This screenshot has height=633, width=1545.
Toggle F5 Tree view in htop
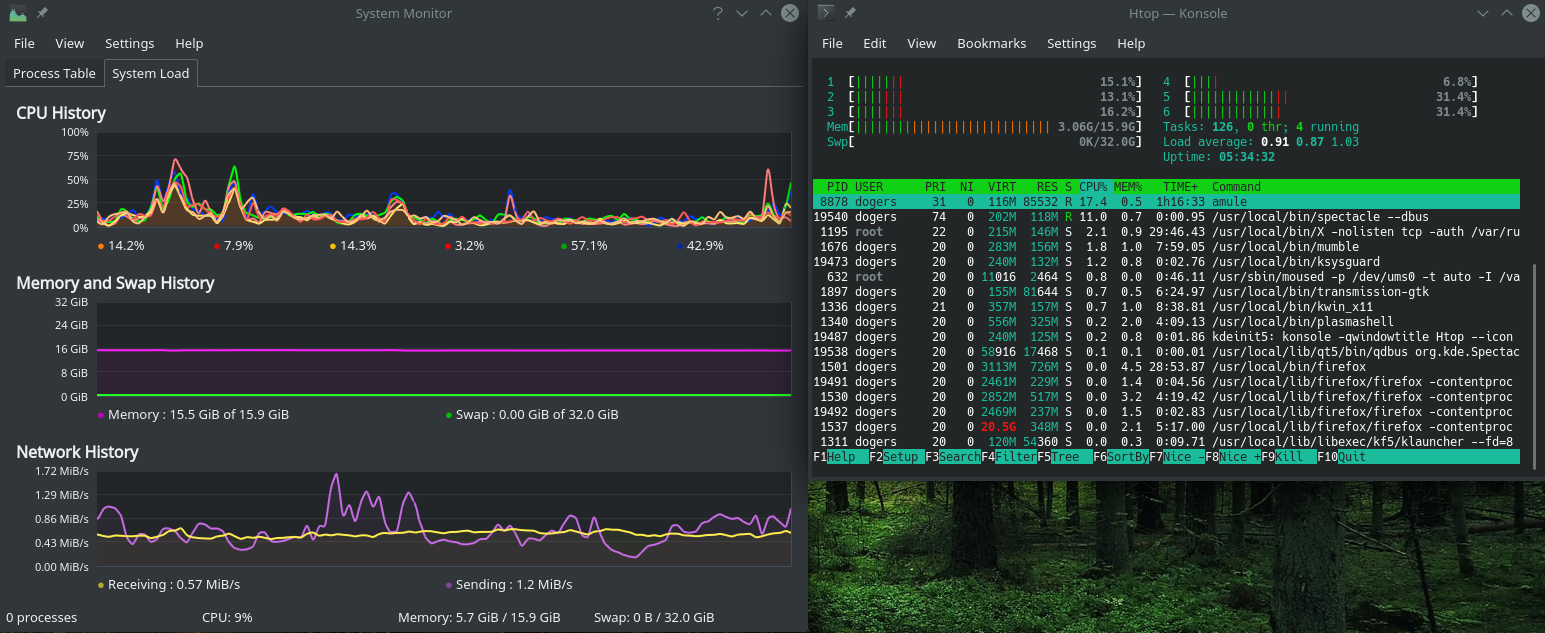1064,457
